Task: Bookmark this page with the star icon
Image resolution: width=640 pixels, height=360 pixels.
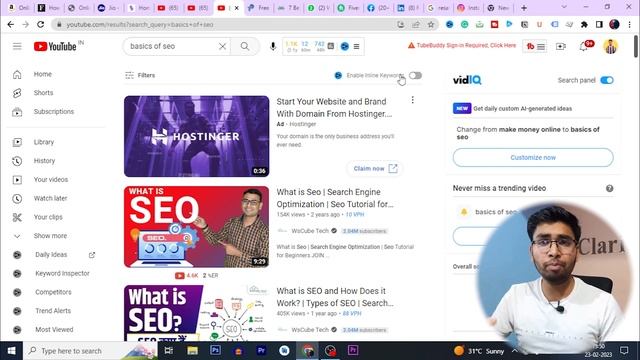Action: click(x=431, y=24)
